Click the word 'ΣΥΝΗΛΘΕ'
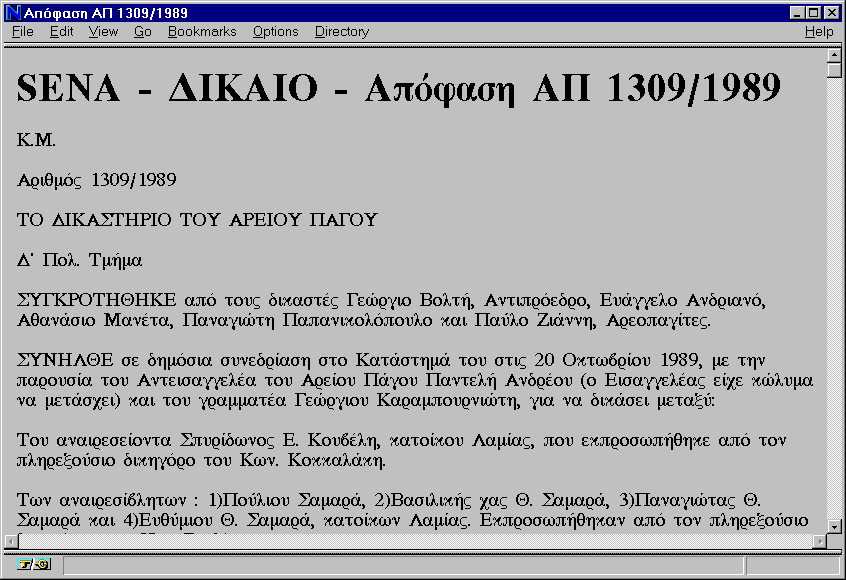 point(65,360)
